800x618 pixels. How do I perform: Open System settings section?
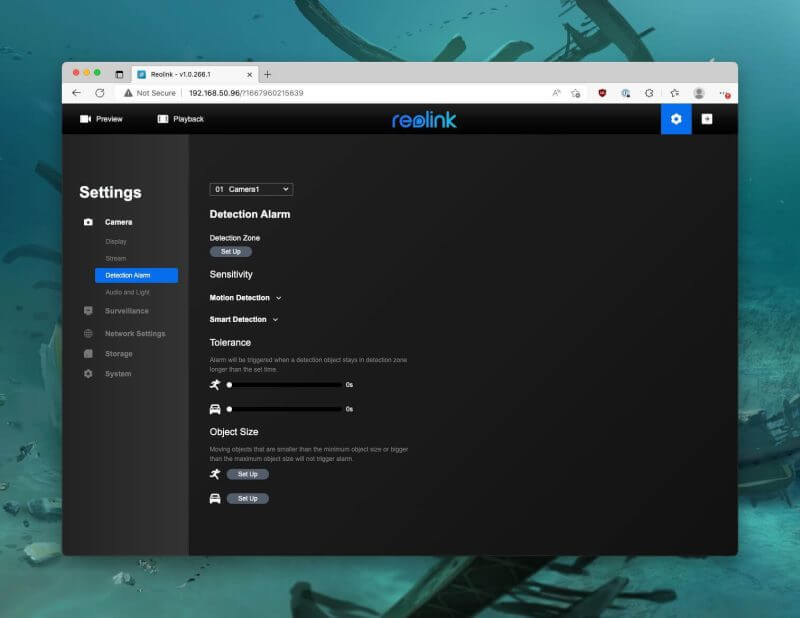118,374
